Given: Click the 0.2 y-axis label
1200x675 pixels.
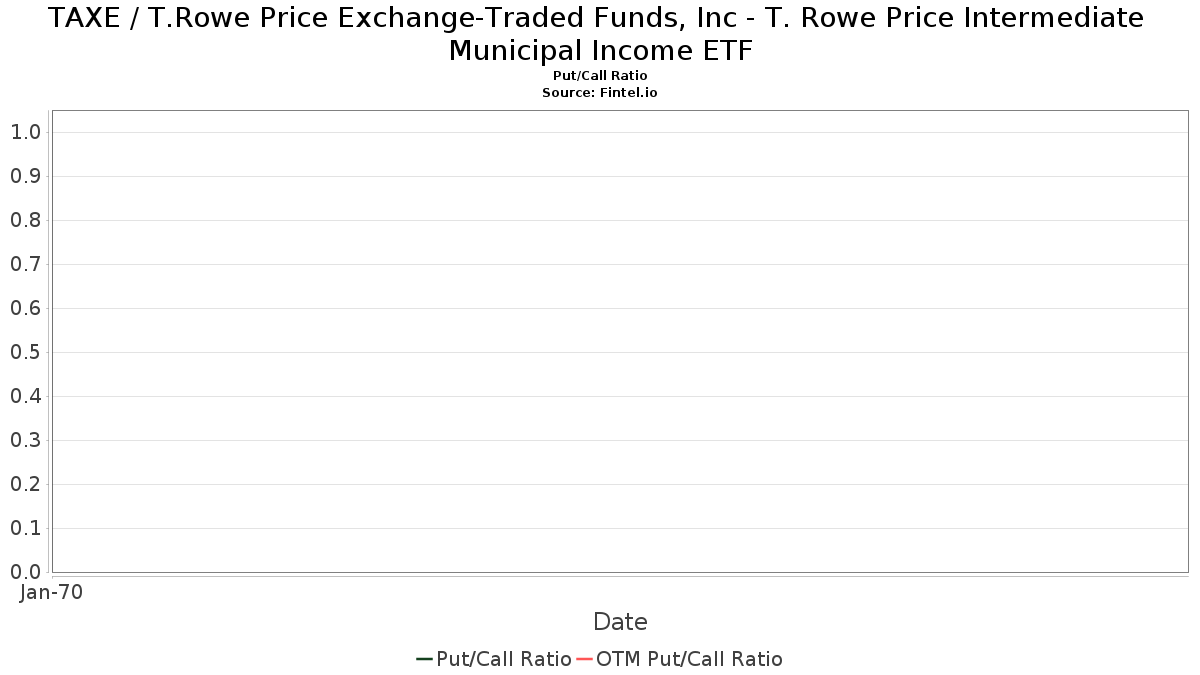Looking at the screenshot, I should [x=26, y=484].
